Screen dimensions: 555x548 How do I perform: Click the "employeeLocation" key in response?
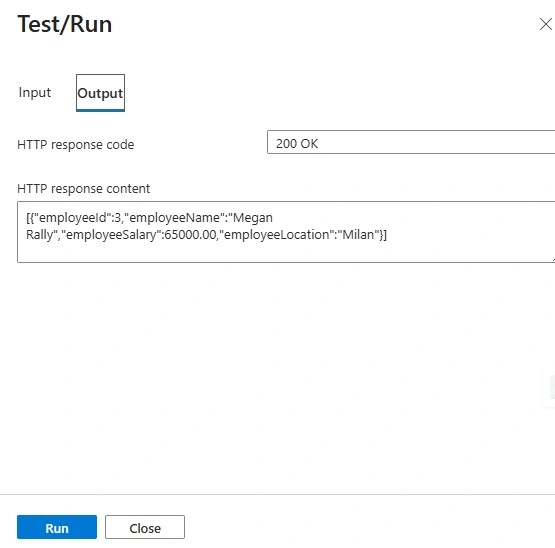click(276, 234)
